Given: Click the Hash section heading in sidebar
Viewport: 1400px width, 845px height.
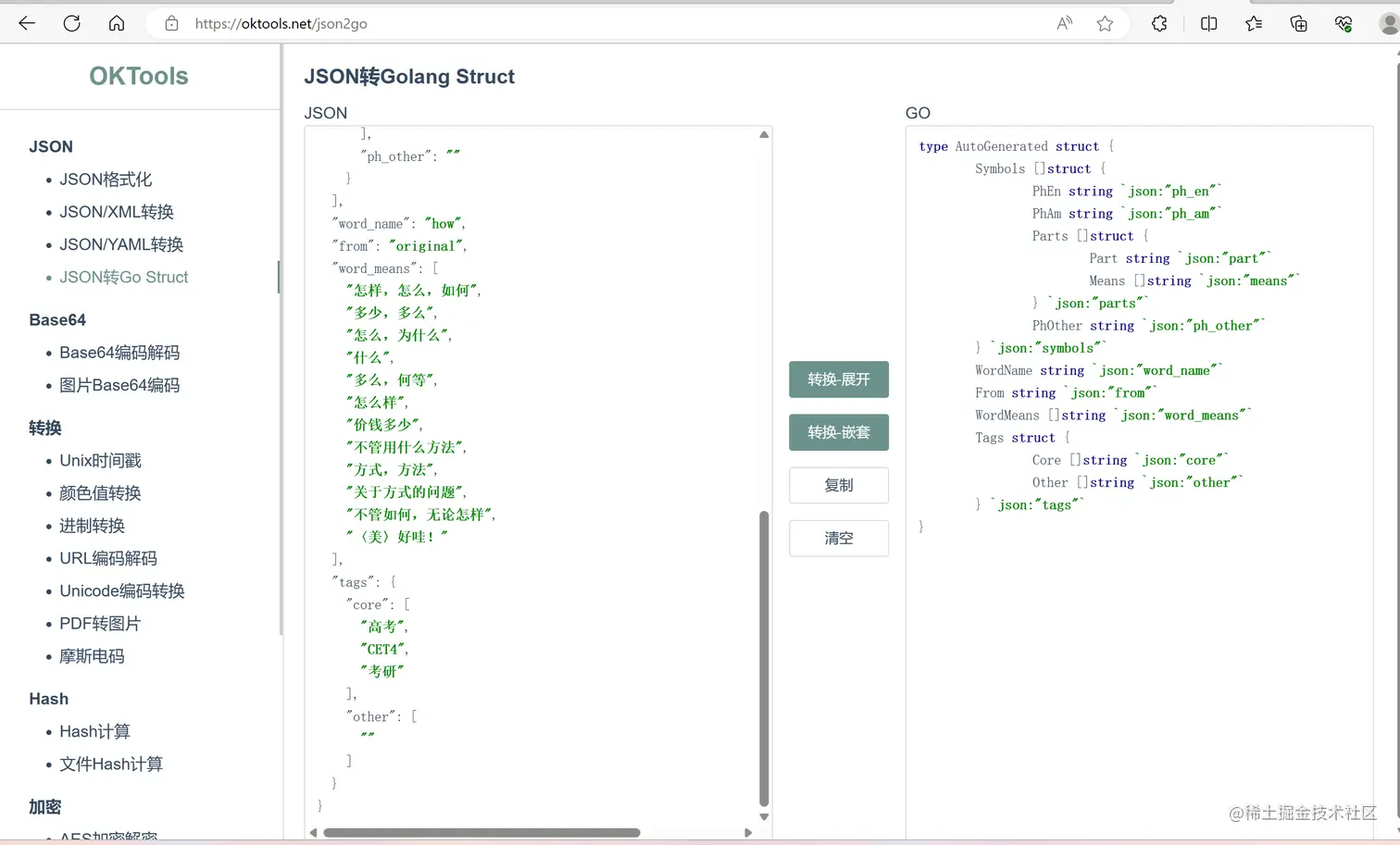Looking at the screenshot, I should (x=49, y=699).
